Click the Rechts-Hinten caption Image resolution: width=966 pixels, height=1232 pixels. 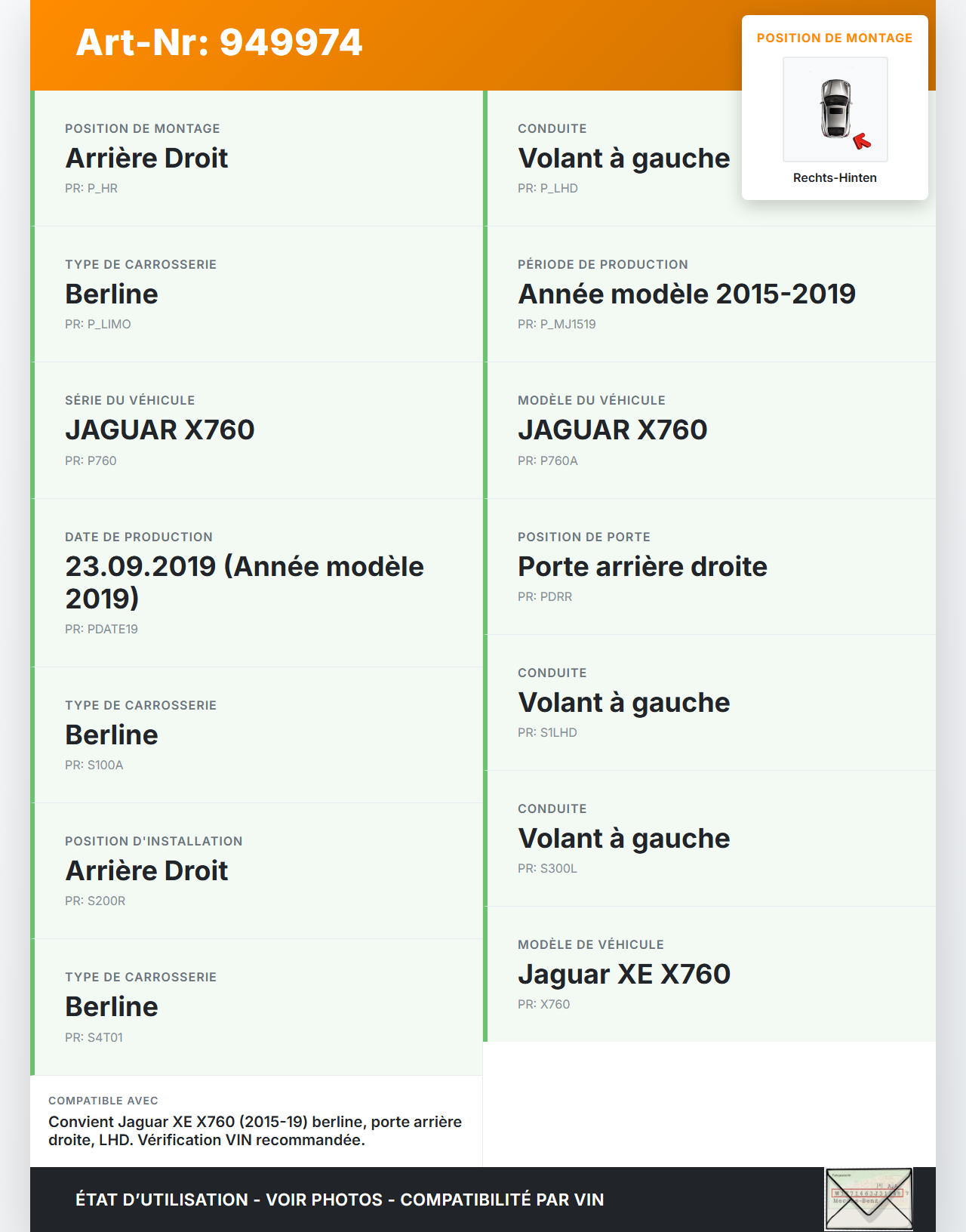click(835, 178)
